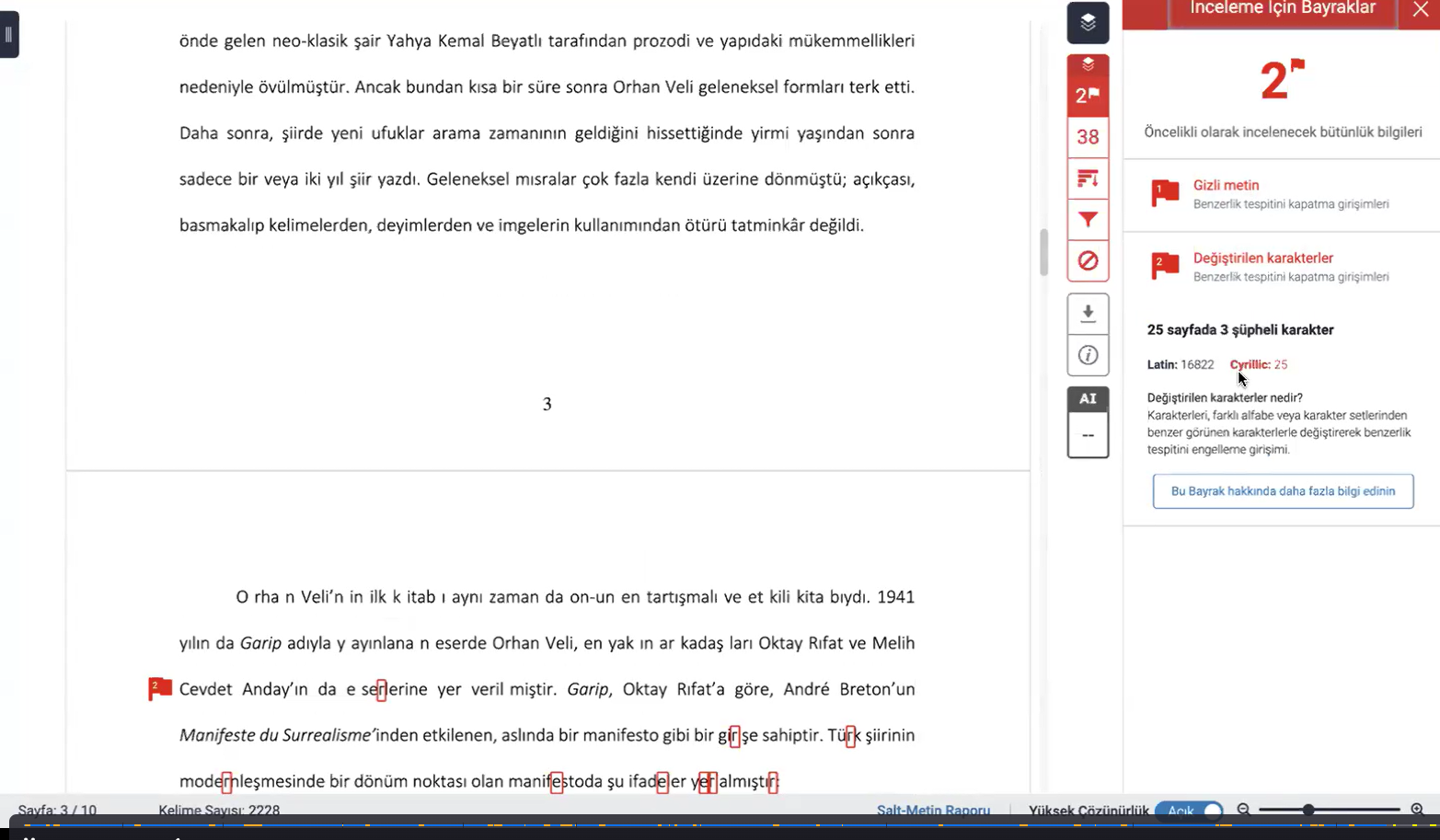
Task: Toggle the Yüksek Çözünürlük switch
Action: coord(1188,811)
